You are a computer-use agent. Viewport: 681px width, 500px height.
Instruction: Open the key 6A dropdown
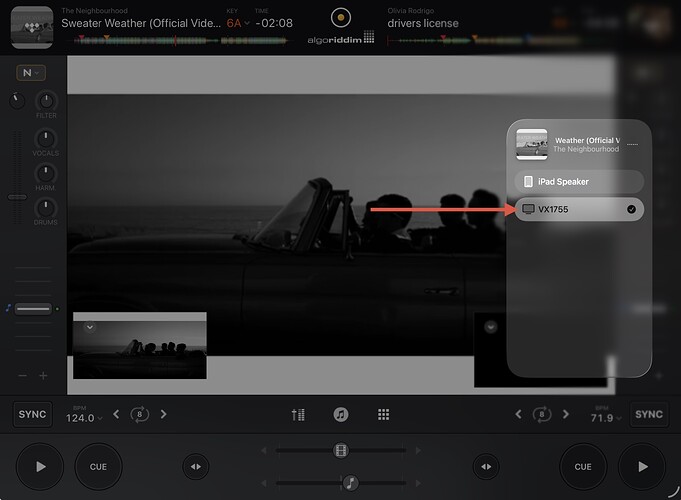pos(237,22)
